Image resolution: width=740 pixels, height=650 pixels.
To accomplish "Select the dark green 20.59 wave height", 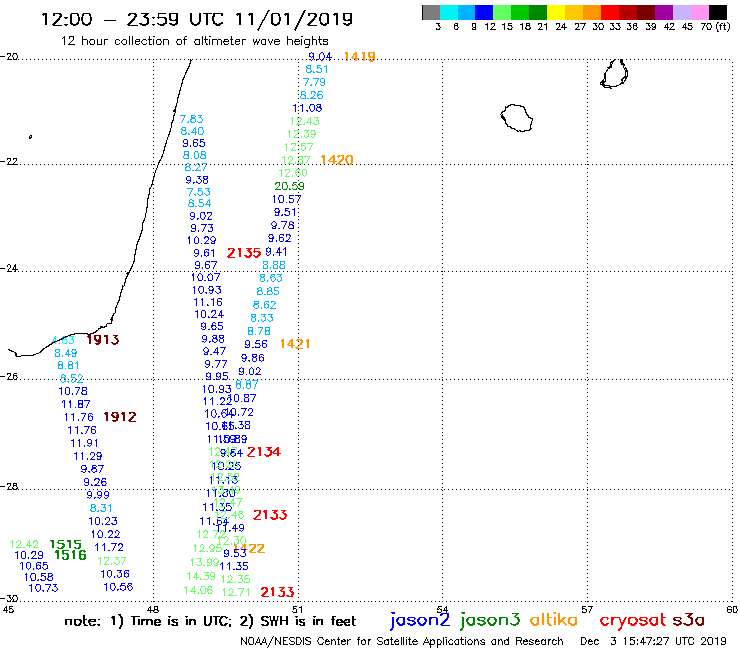I will point(289,186).
